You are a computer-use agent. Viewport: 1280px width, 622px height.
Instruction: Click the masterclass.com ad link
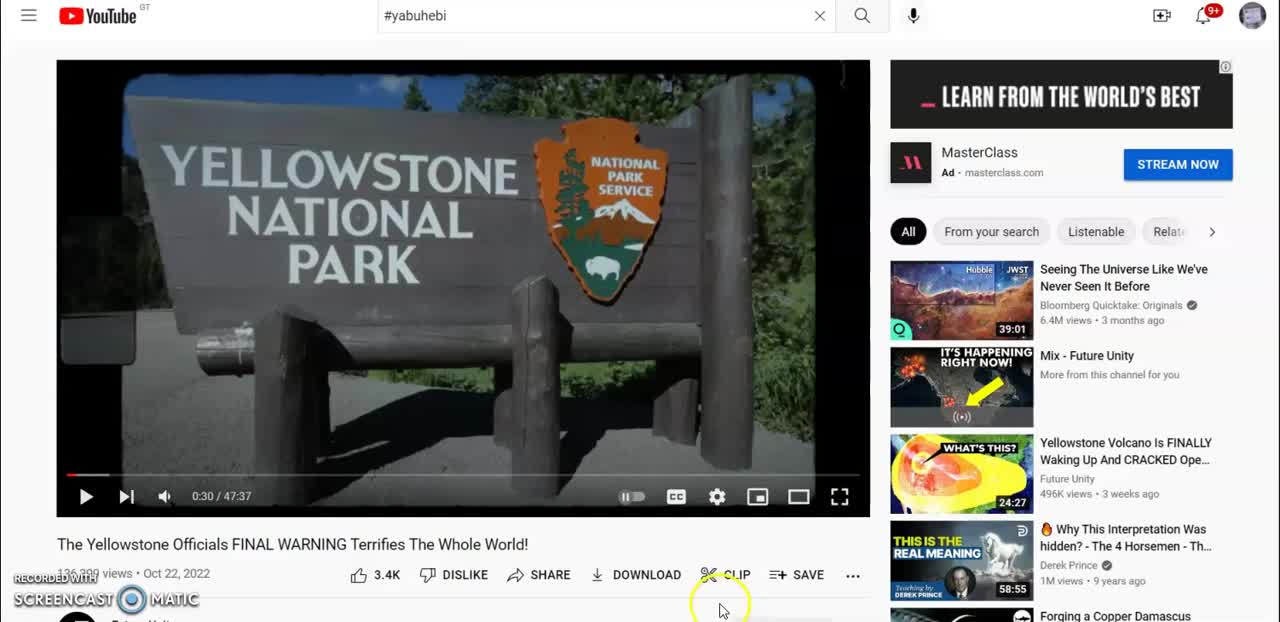pyautogui.click(x=1004, y=173)
